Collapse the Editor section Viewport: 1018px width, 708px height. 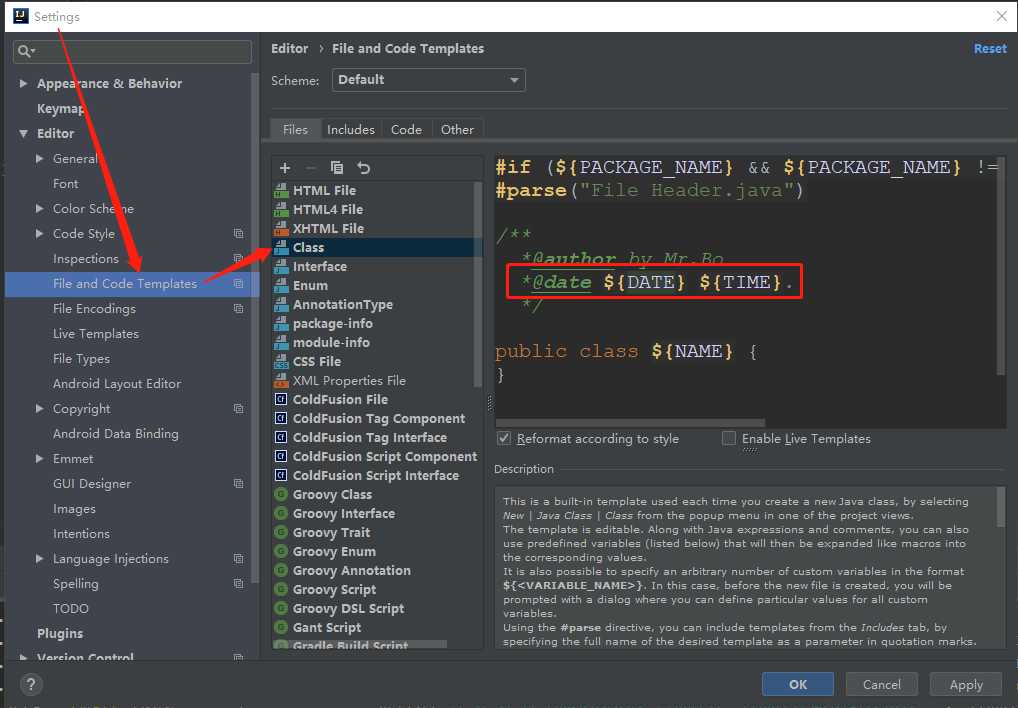click(23, 134)
